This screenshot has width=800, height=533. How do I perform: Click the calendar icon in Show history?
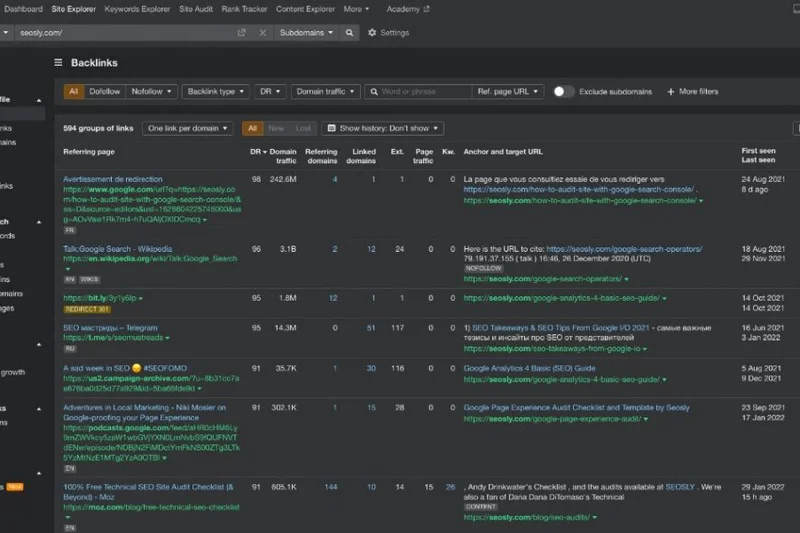[x=331, y=128]
